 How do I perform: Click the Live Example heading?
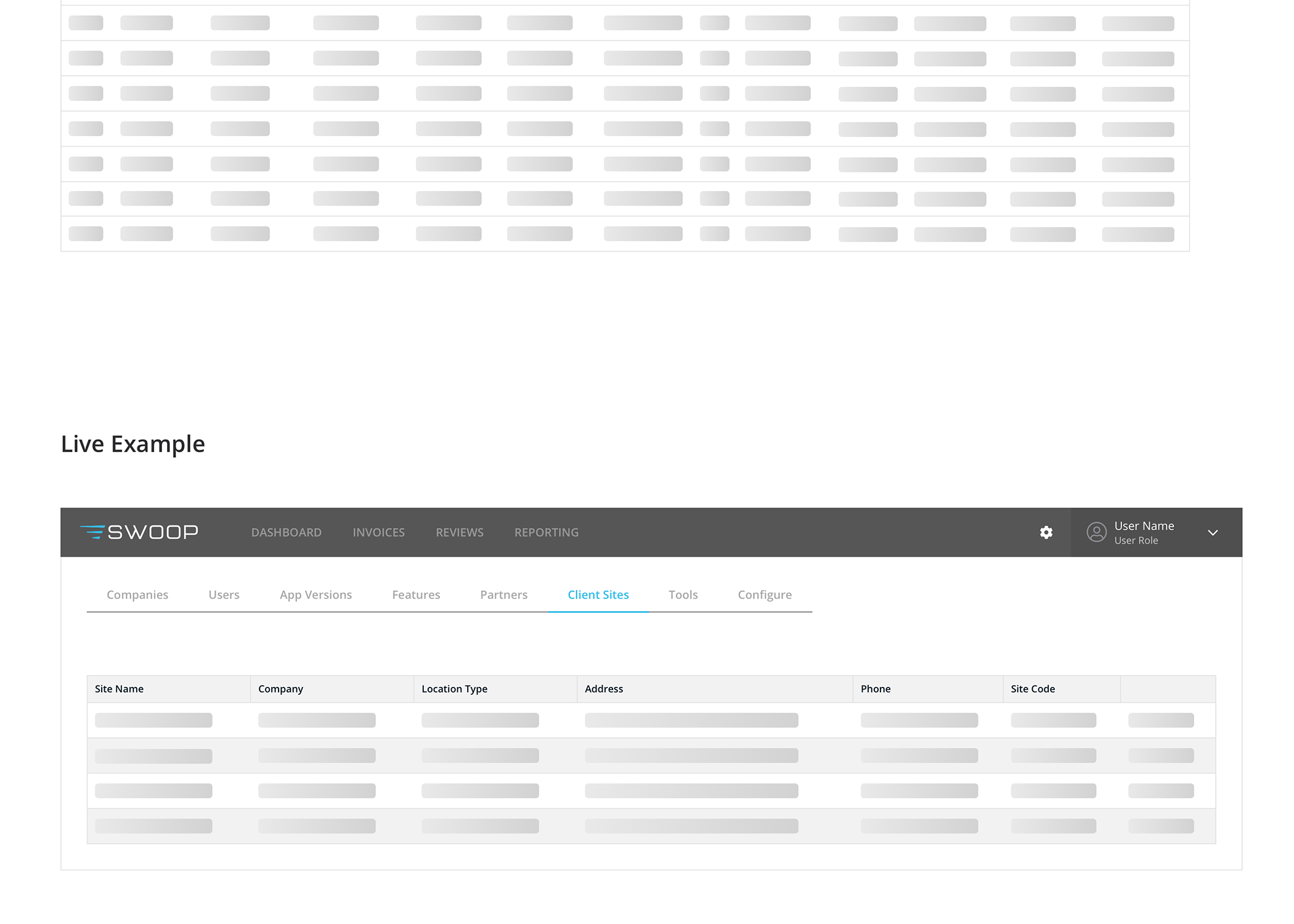[132, 444]
